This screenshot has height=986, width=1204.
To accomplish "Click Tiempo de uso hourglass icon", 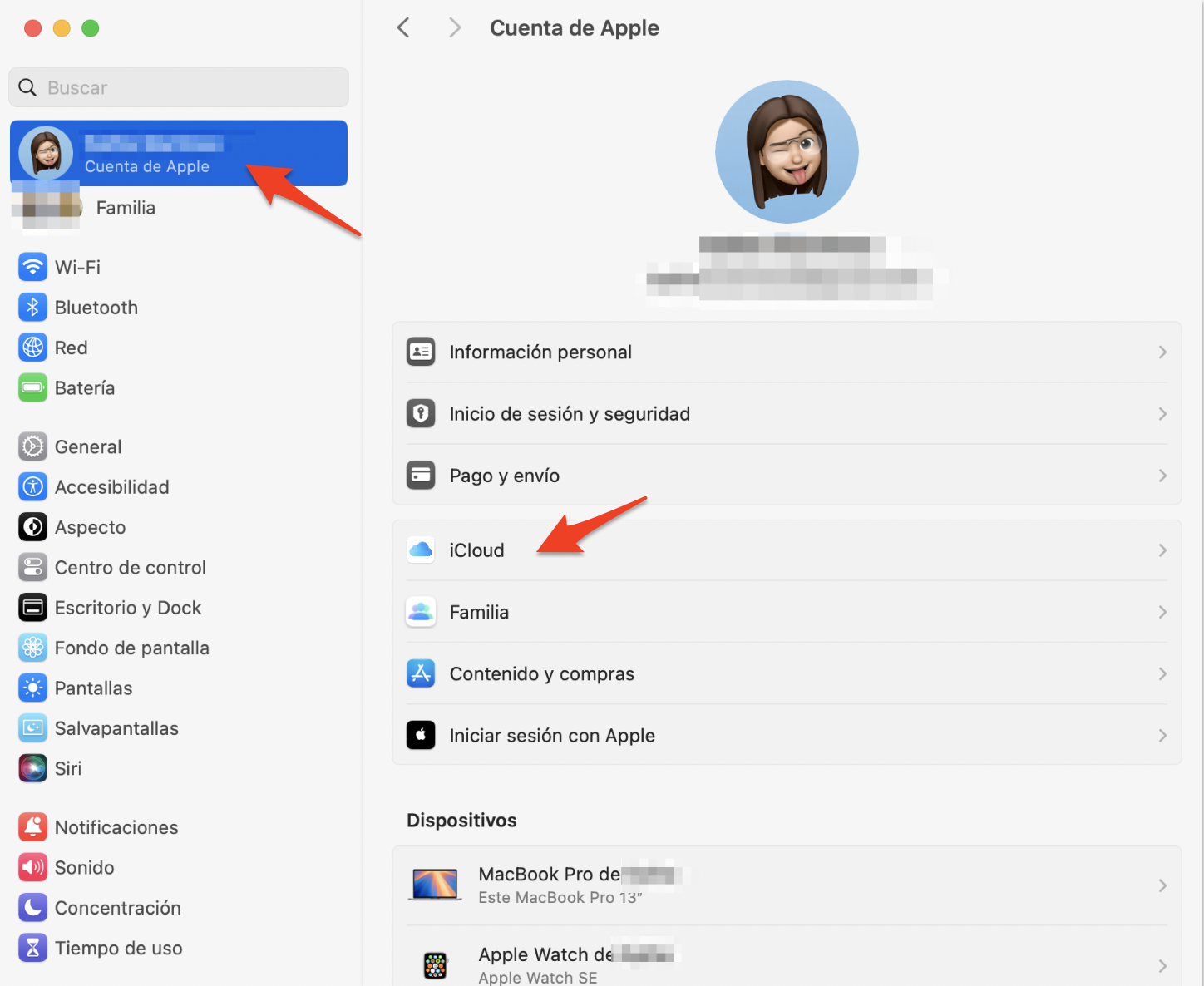I will 32,948.
